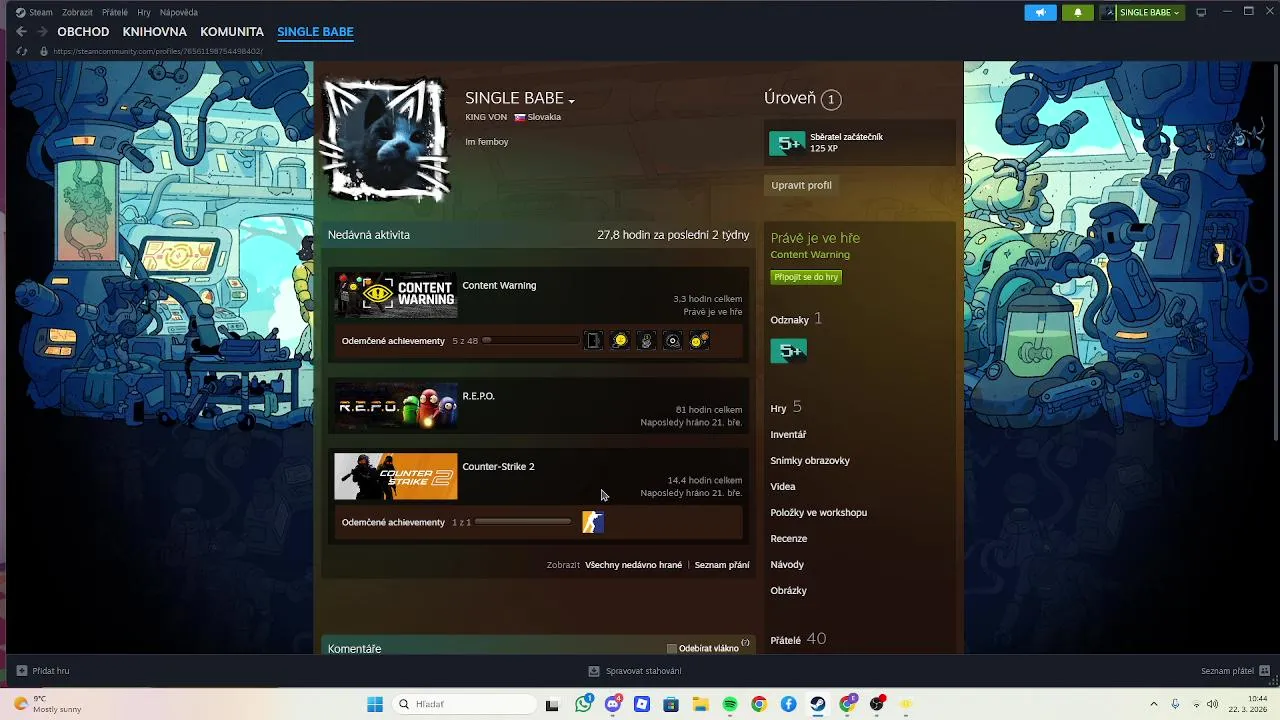Click the page vertical scrollbar
This screenshot has width=1280, height=720.
tap(1275, 251)
